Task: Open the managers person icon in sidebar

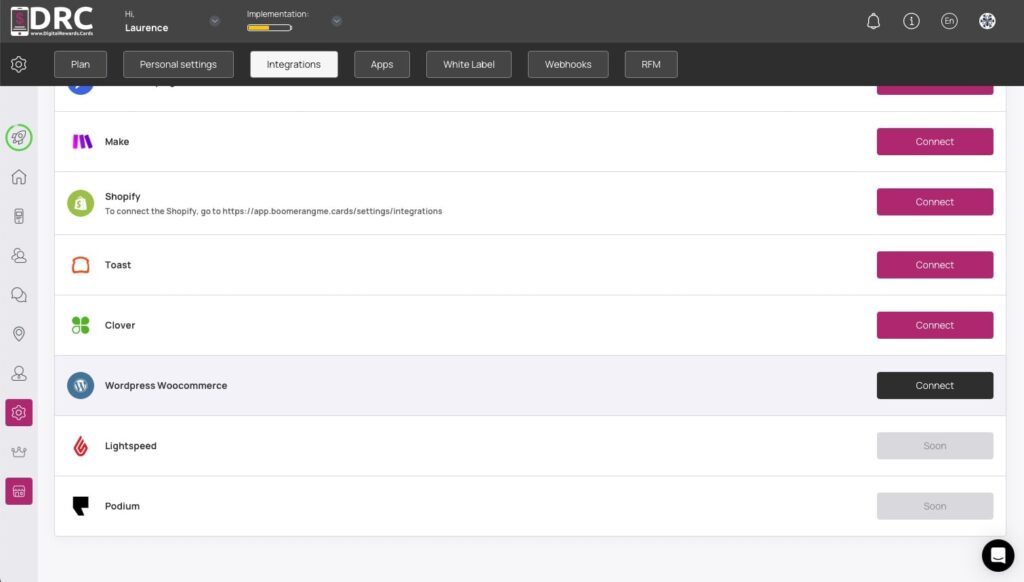Action: pyautogui.click(x=19, y=373)
